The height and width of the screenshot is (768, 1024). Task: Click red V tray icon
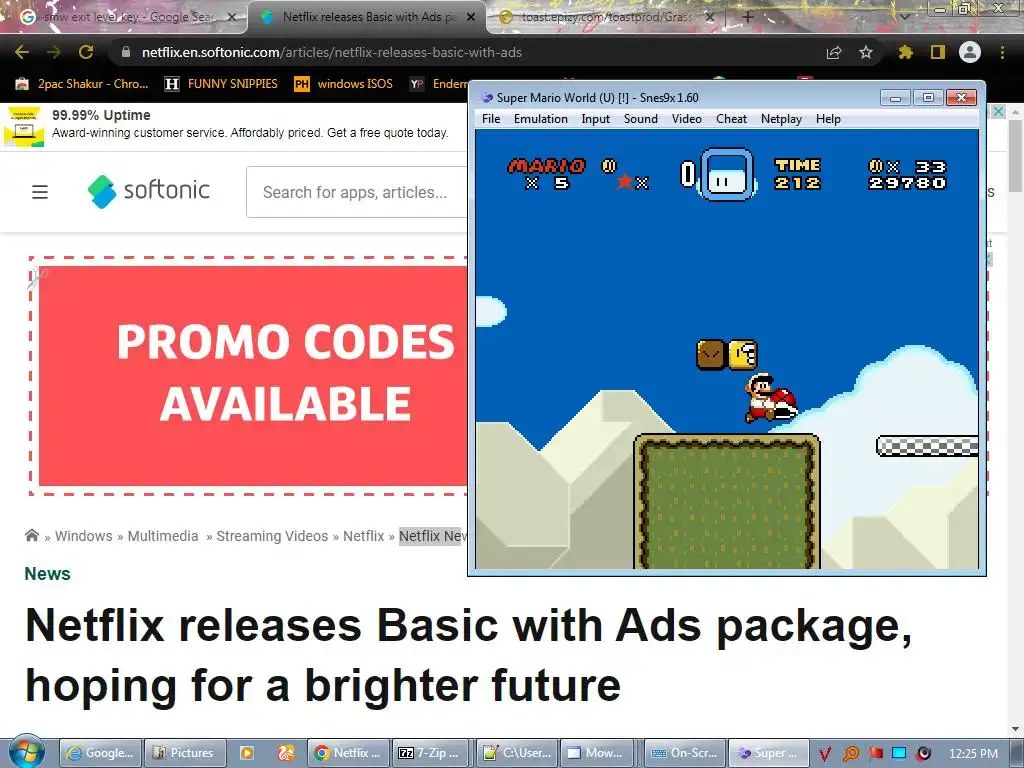pyautogui.click(x=825, y=754)
